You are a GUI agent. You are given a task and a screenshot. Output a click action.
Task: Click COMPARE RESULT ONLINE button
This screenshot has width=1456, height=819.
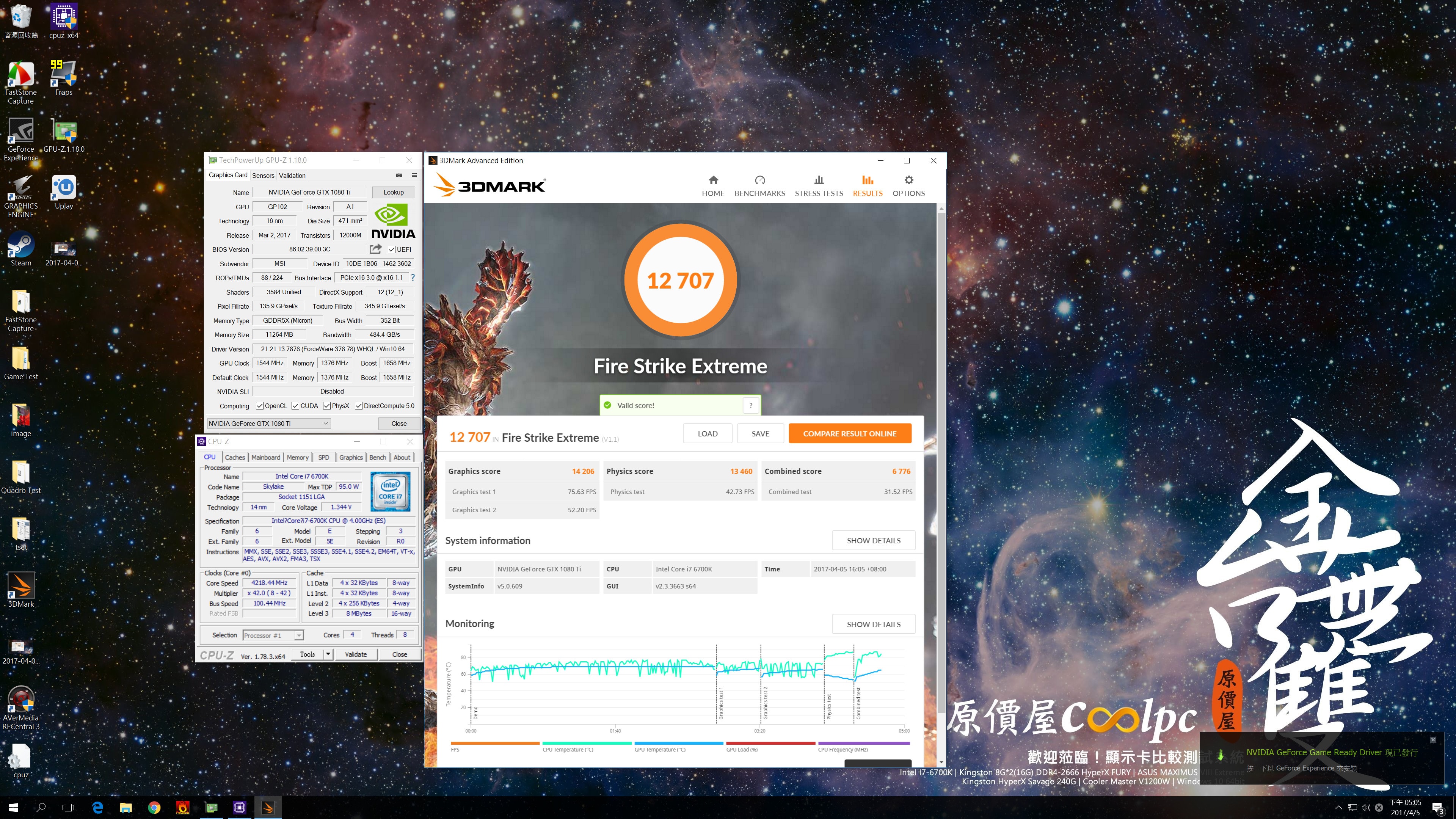pos(849,433)
